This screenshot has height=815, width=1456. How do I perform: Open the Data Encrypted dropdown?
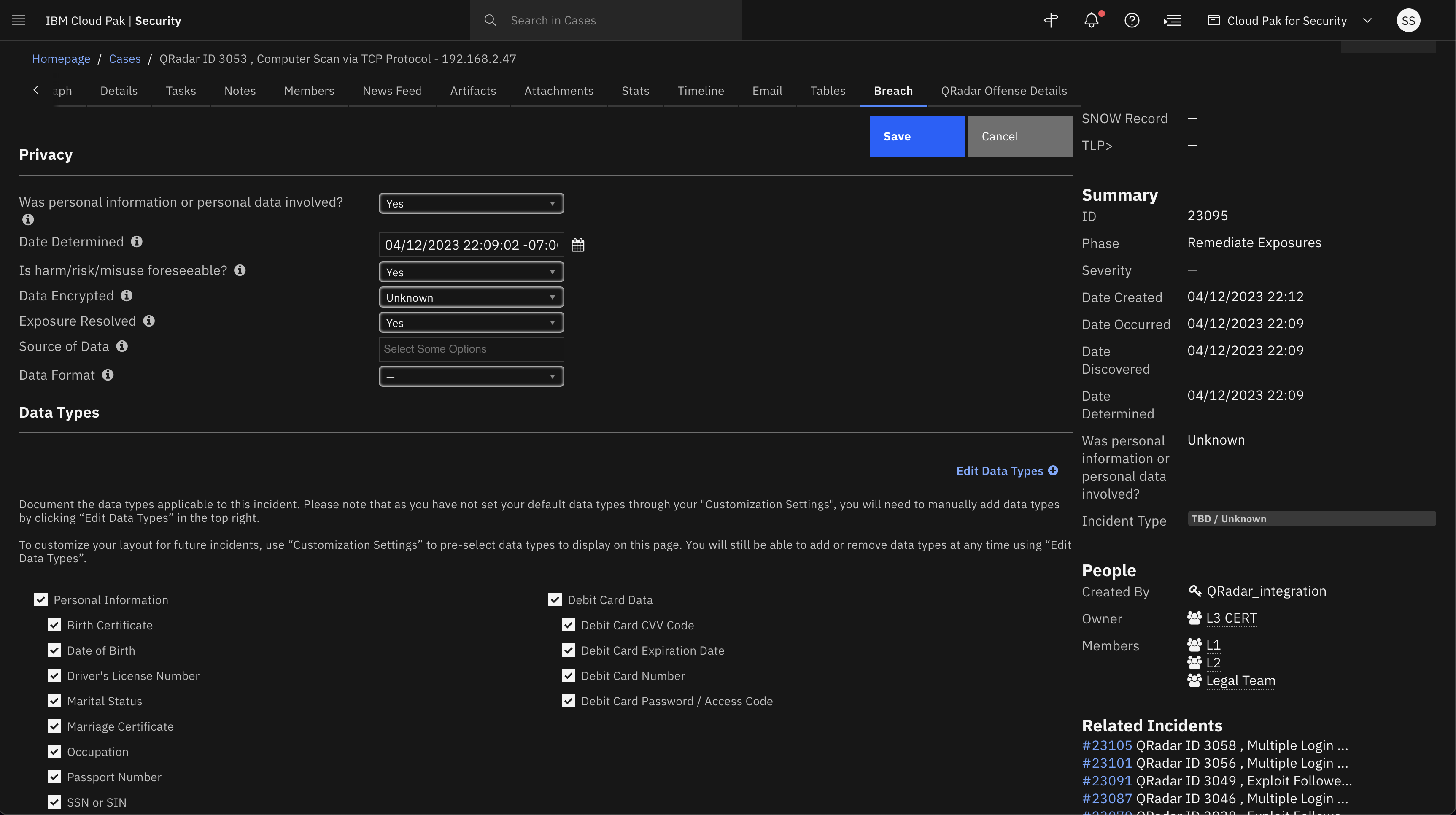click(471, 297)
